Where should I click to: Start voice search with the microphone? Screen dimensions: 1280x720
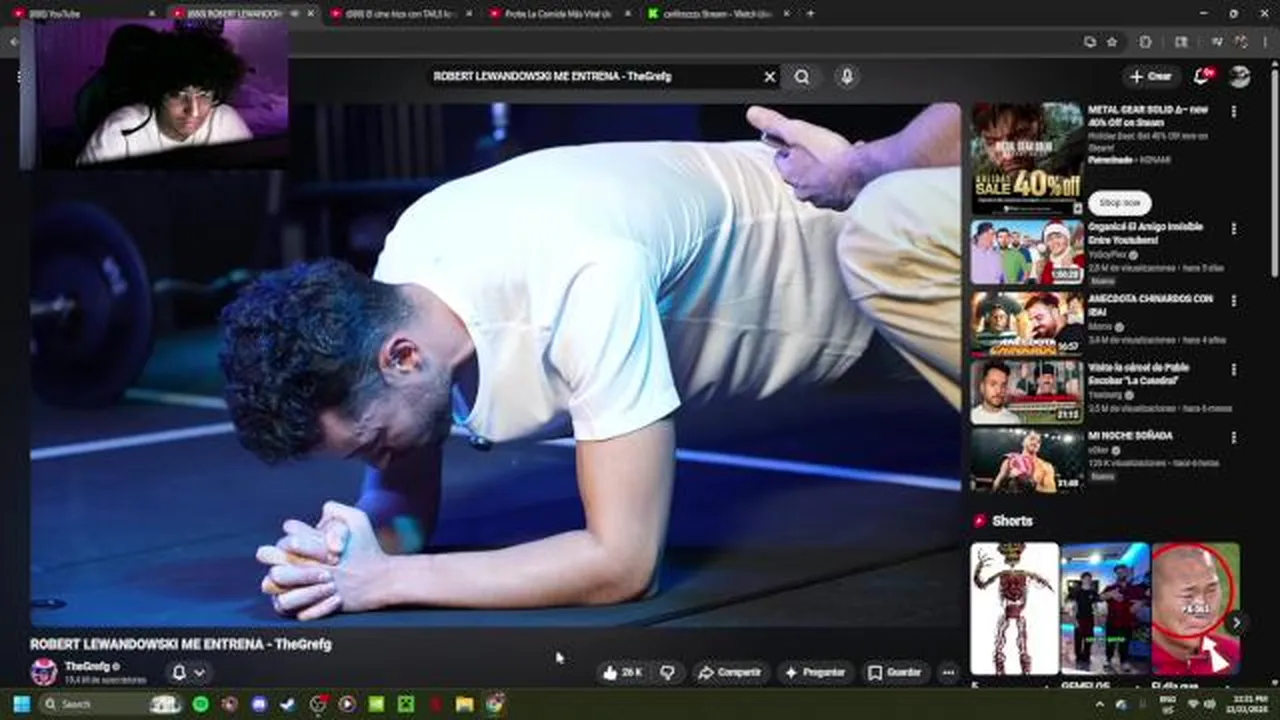(x=846, y=76)
